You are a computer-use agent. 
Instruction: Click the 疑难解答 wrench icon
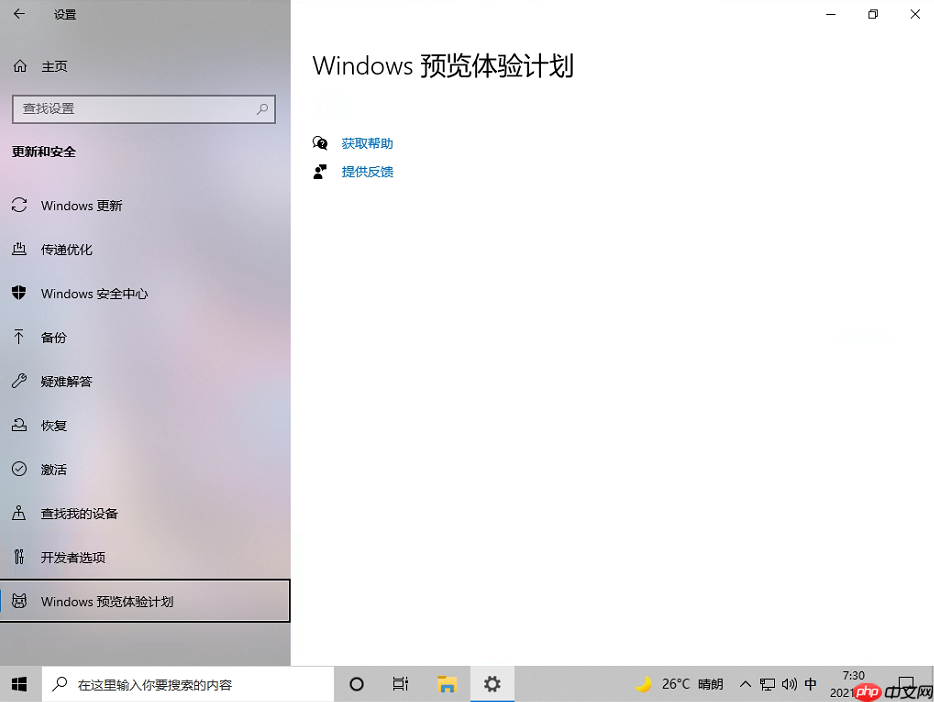19,381
